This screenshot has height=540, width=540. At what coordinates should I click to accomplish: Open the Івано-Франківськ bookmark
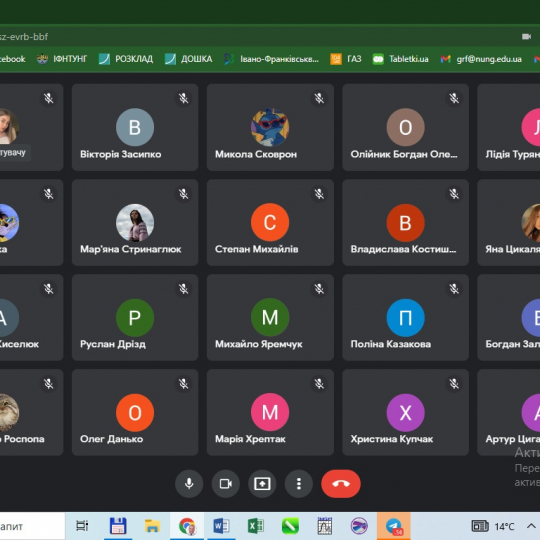pos(271,59)
